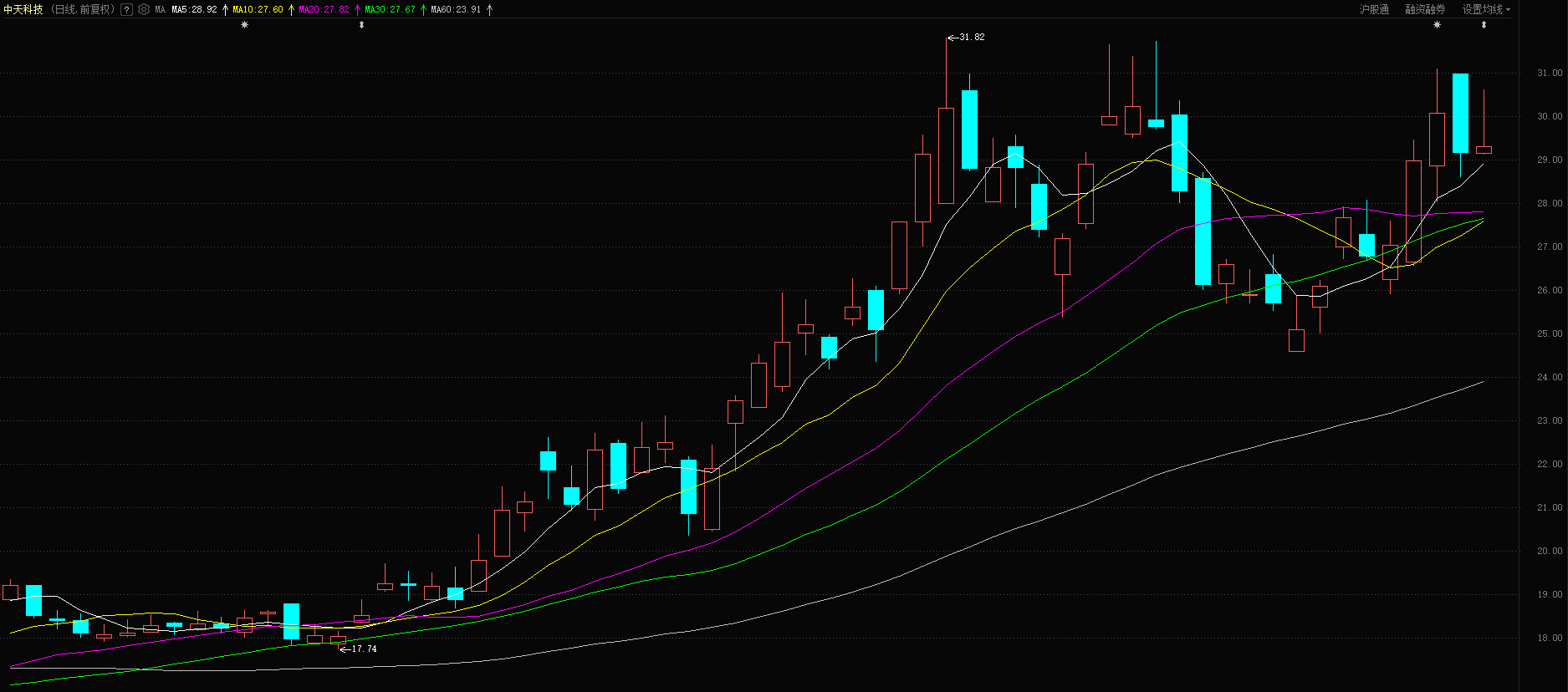
Task: Click the green up arrow beside MA30
Action: (x=423, y=10)
